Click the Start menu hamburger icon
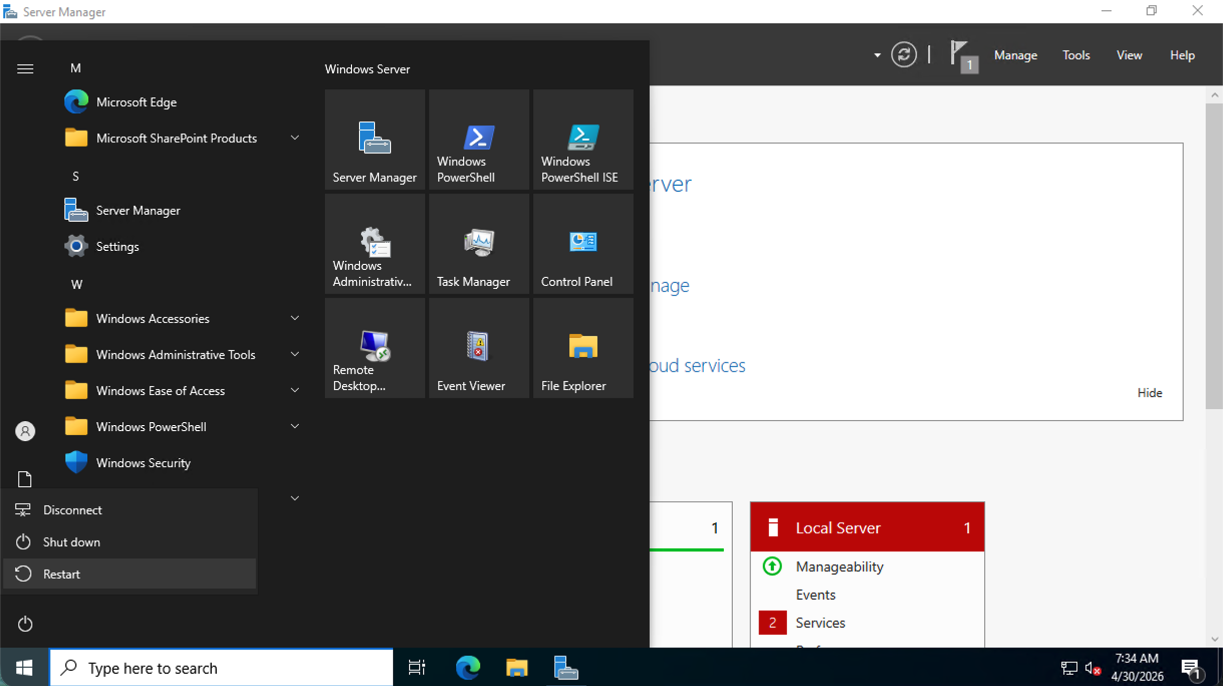The image size is (1223, 686). [25, 69]
